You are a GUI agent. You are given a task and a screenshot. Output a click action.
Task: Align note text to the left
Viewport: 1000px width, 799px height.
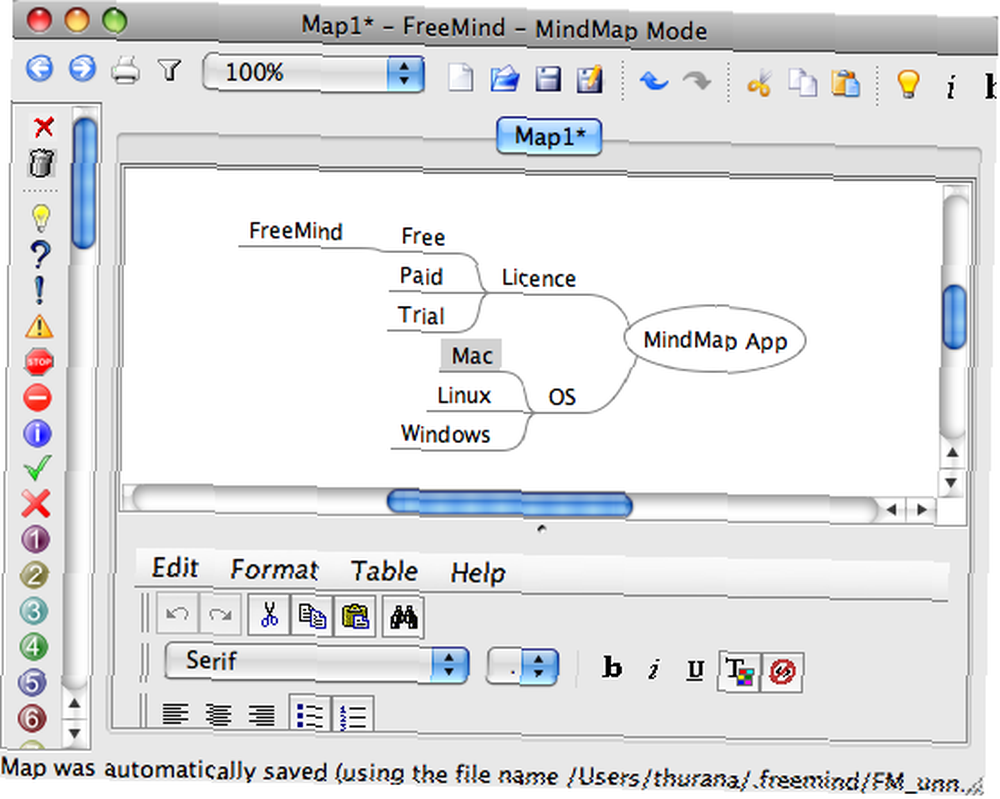pos(175,714)
